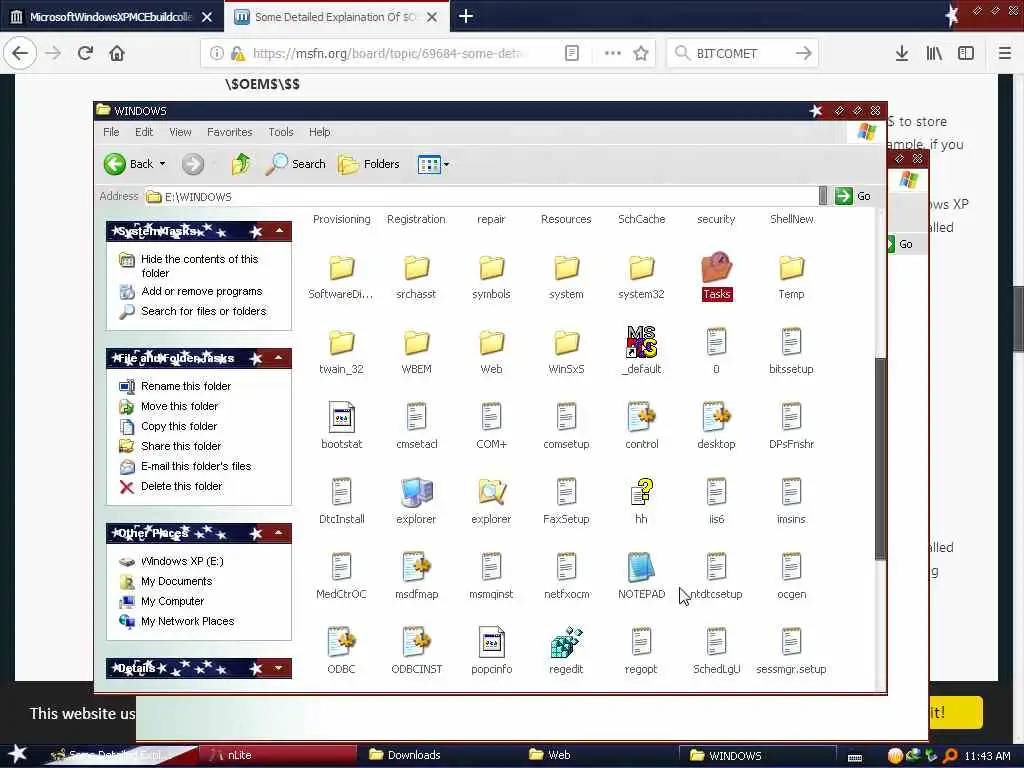1024x768 pixels.
Task: Open the system32 folder
Action: [641, 267]
